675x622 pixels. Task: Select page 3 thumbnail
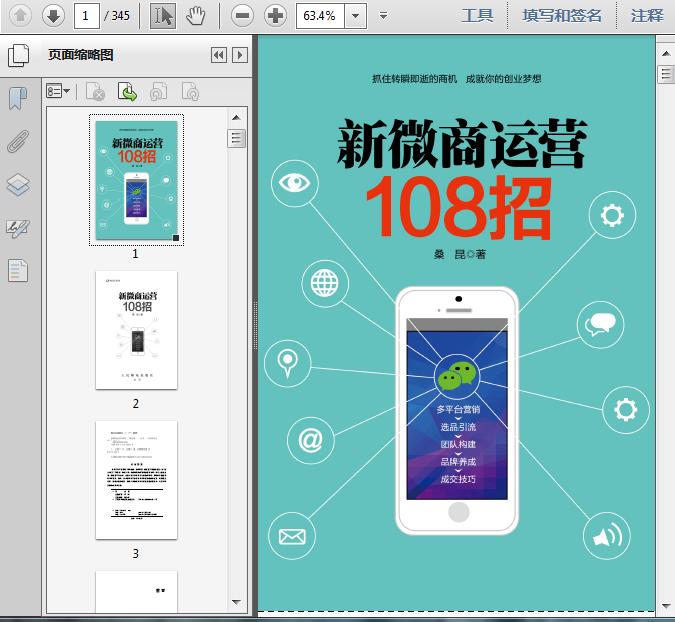pos(136,480)
